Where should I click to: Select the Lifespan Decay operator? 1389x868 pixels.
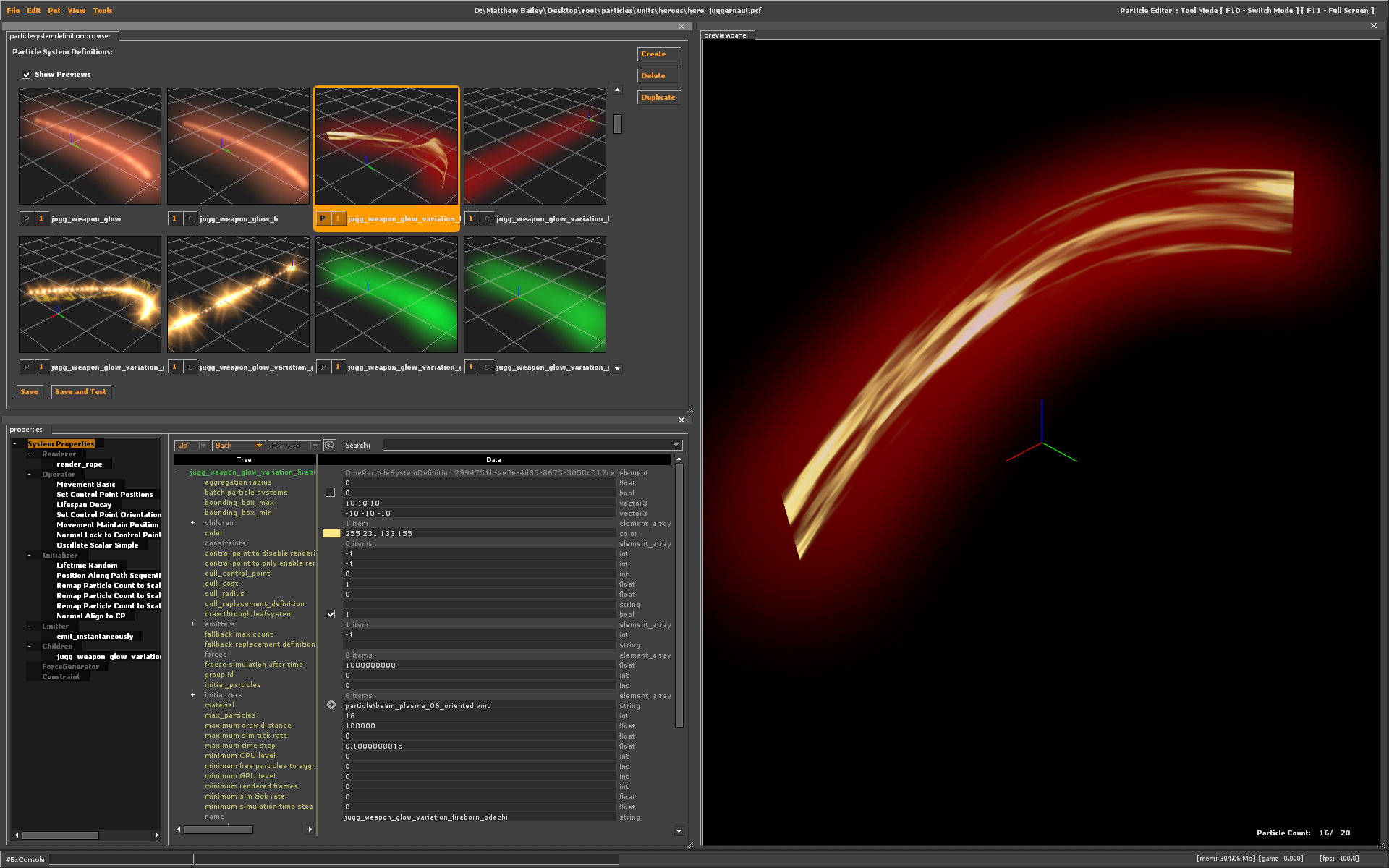[x=84, y=505]
